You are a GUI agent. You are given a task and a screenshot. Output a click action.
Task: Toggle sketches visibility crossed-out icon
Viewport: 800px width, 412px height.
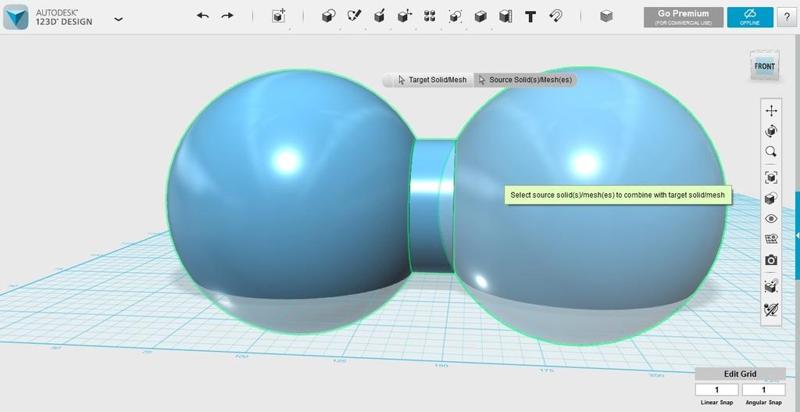[x=771, y=309]
